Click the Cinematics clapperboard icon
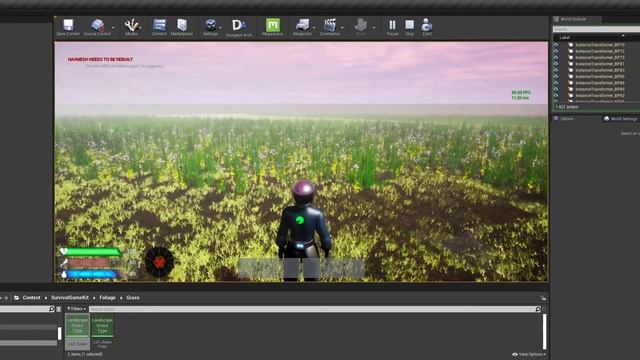Screen dimensions: 640x360 (330, 25)
